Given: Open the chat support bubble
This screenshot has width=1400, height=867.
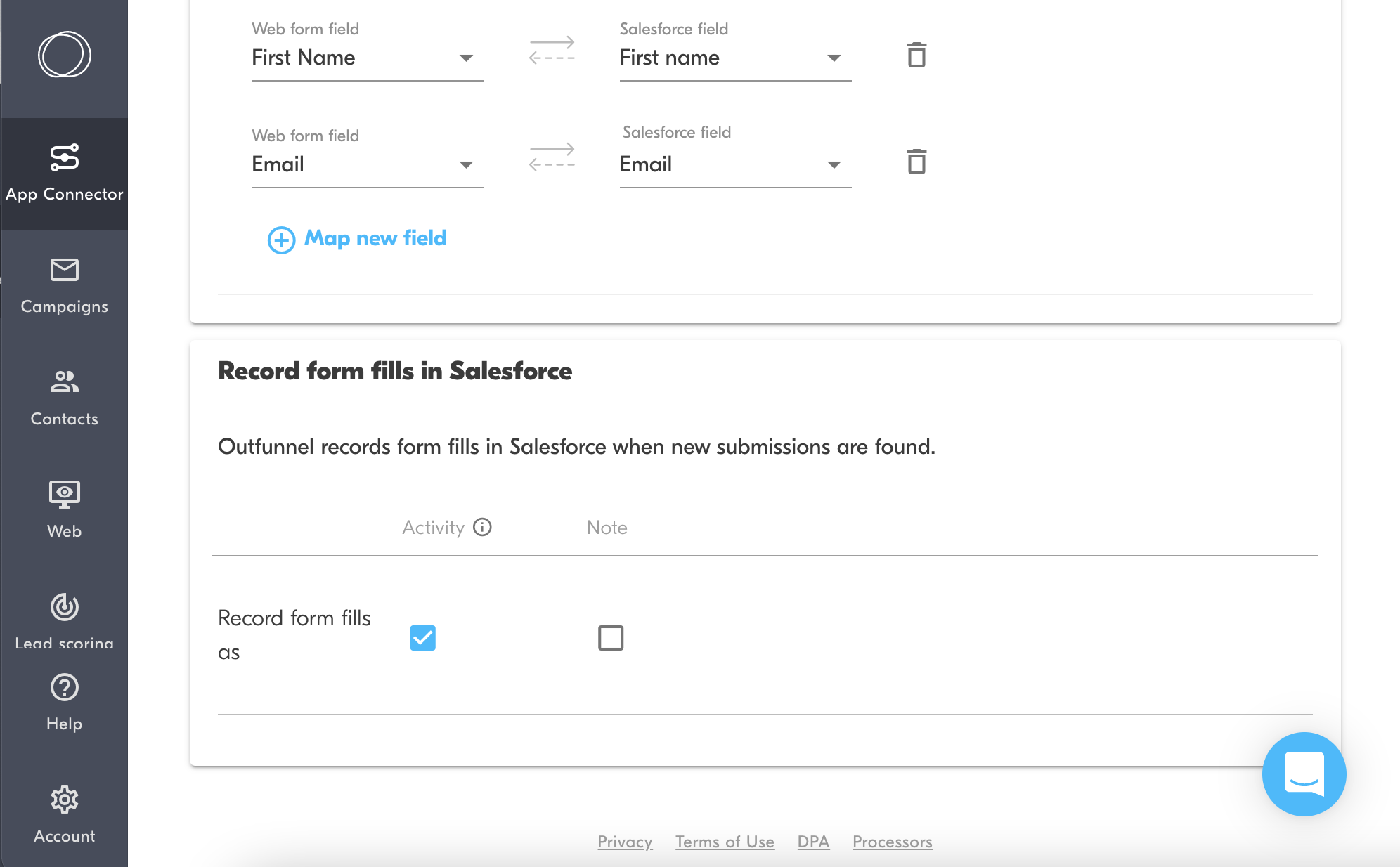Looking at the screenshot, I should coord(1304,774).
